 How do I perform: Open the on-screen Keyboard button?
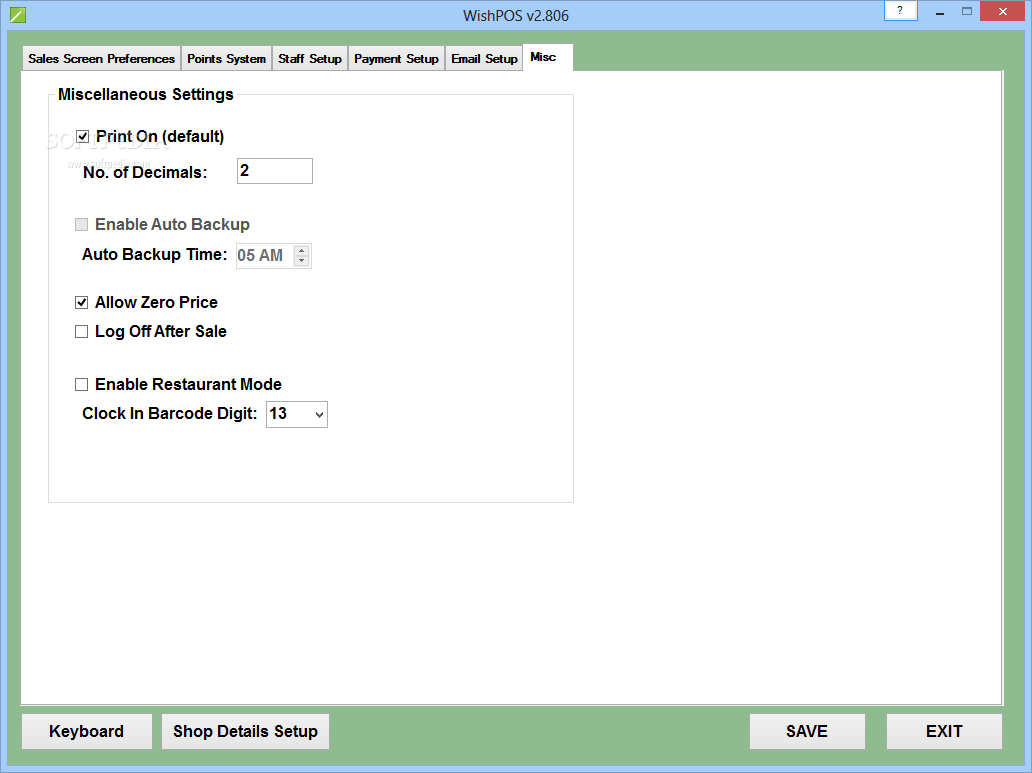click(x=86, y=732)
